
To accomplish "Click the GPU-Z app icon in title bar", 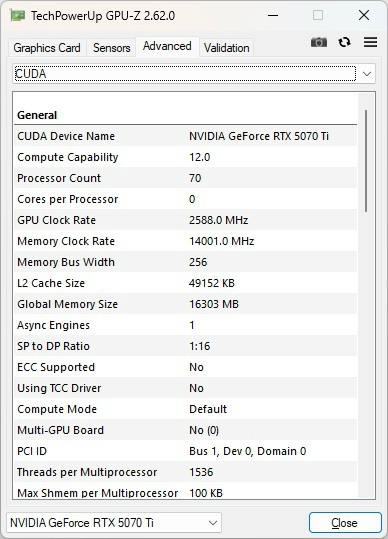I will [x=18, y=15].
